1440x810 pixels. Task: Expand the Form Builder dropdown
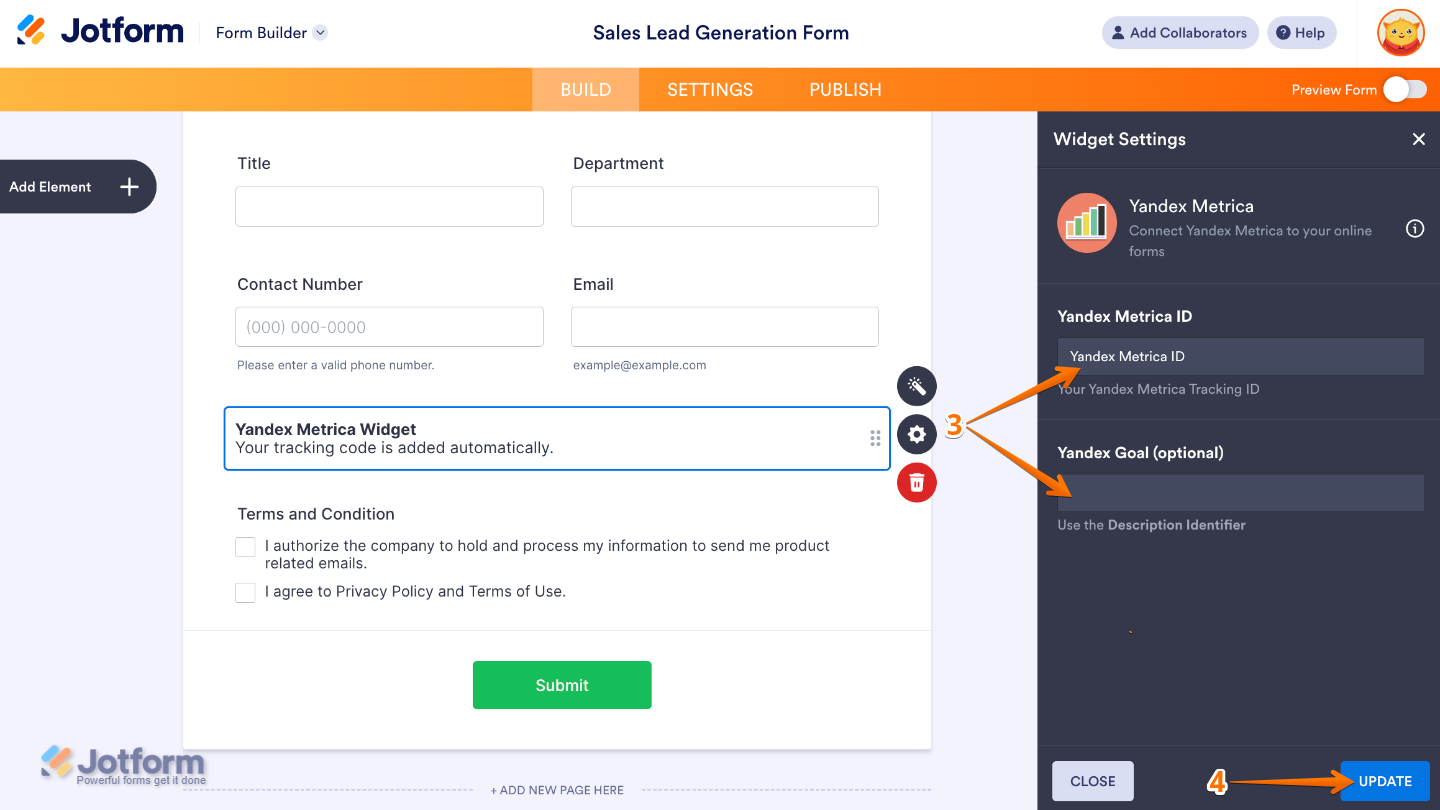tap(320, 33)
